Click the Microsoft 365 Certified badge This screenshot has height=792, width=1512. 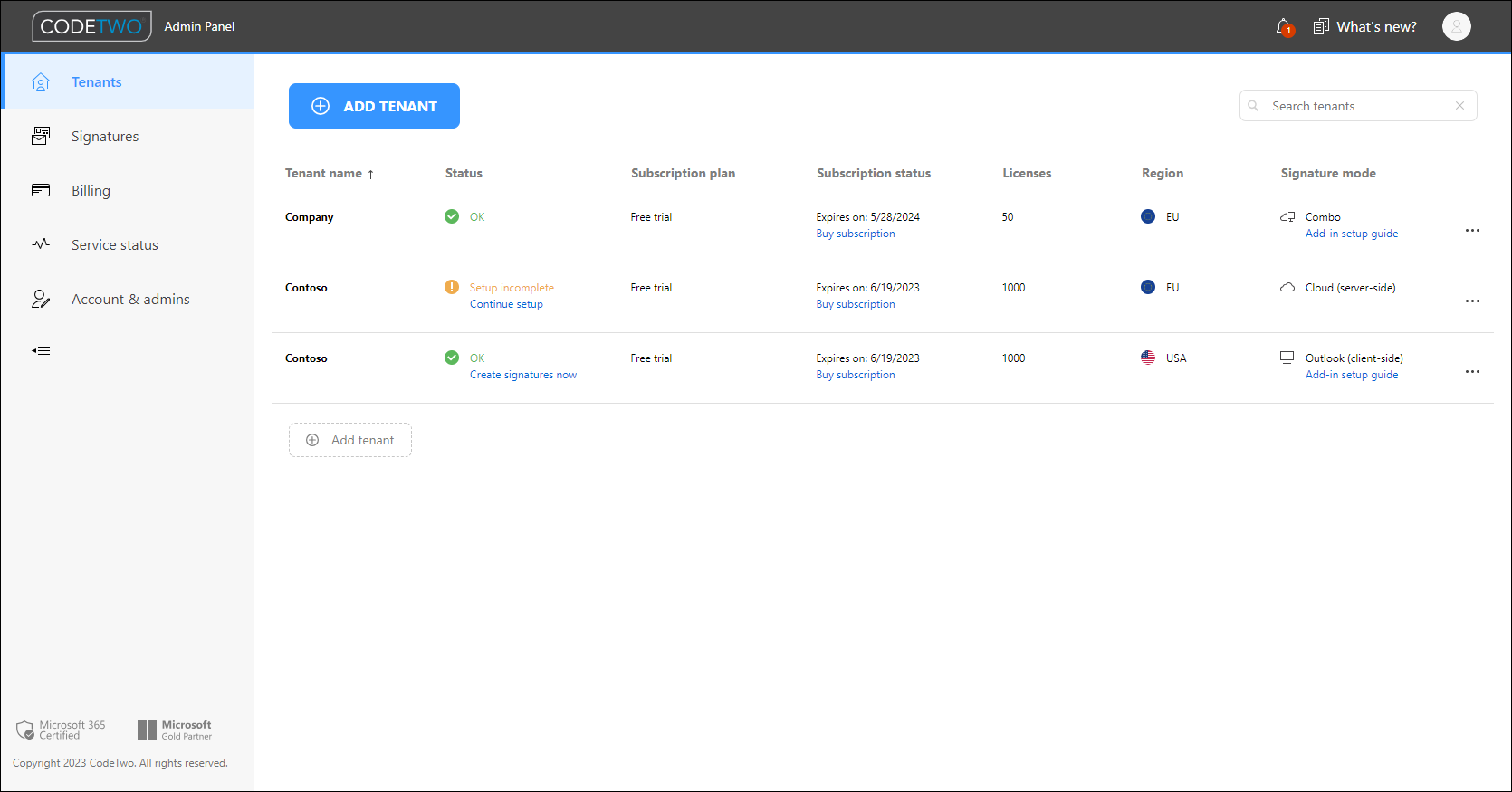point(61,730)
